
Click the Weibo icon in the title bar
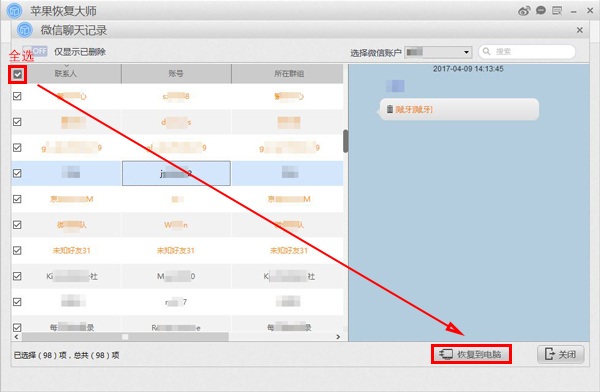[524, 11]
